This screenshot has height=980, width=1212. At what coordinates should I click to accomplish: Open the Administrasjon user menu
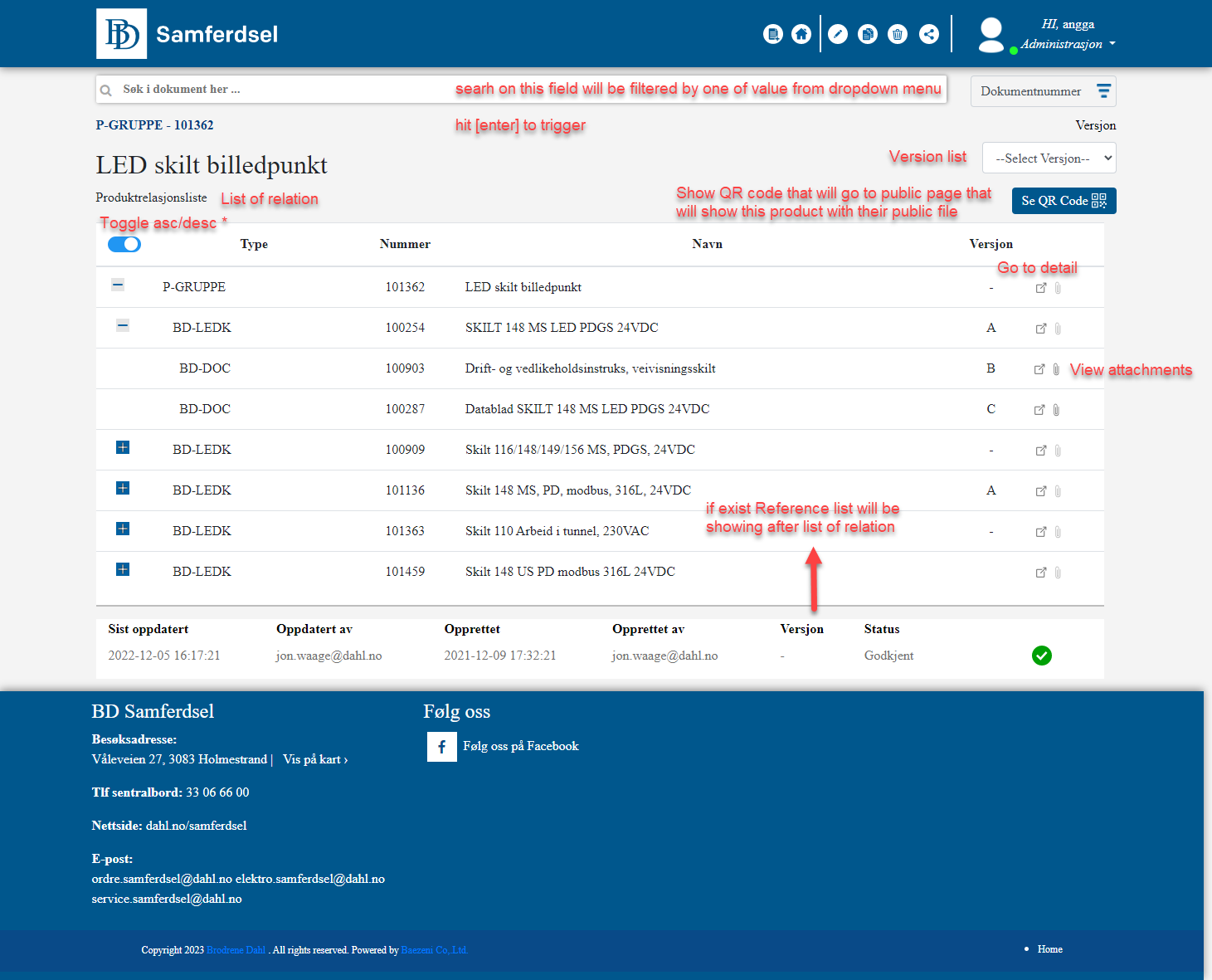(1068, 44)
